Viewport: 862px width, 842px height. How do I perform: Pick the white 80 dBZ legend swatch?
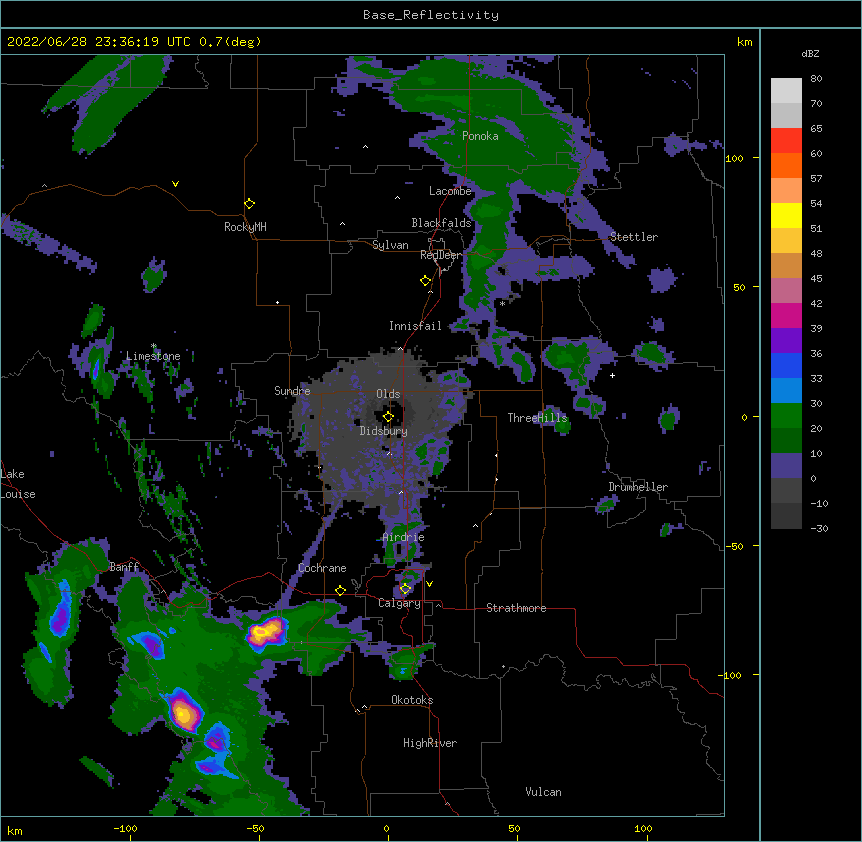[786, 91]
